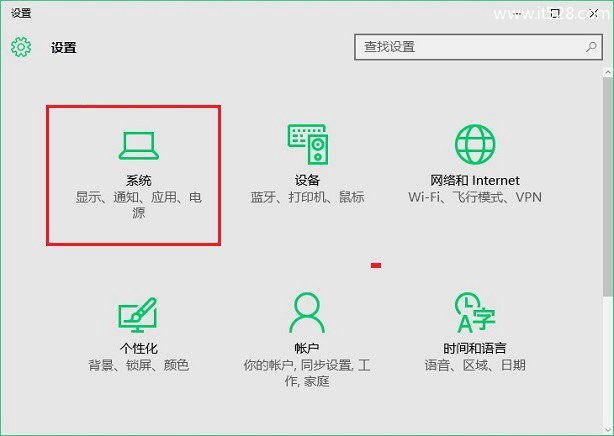Click the scrollbar up arrow
This screenshot has width=614, height=436.
click(608, 72)
